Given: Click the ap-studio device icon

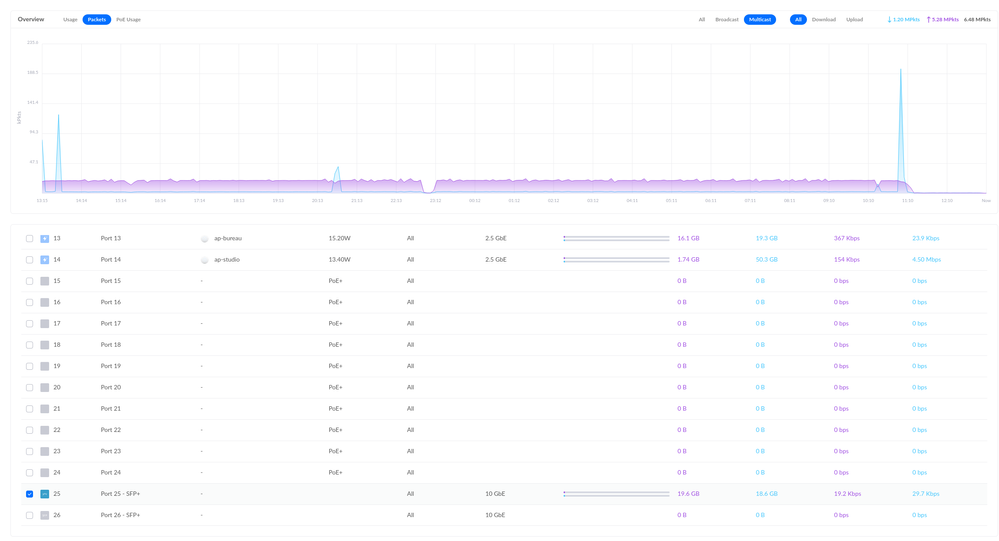Looking at the screenshot, I should (205, 260).
